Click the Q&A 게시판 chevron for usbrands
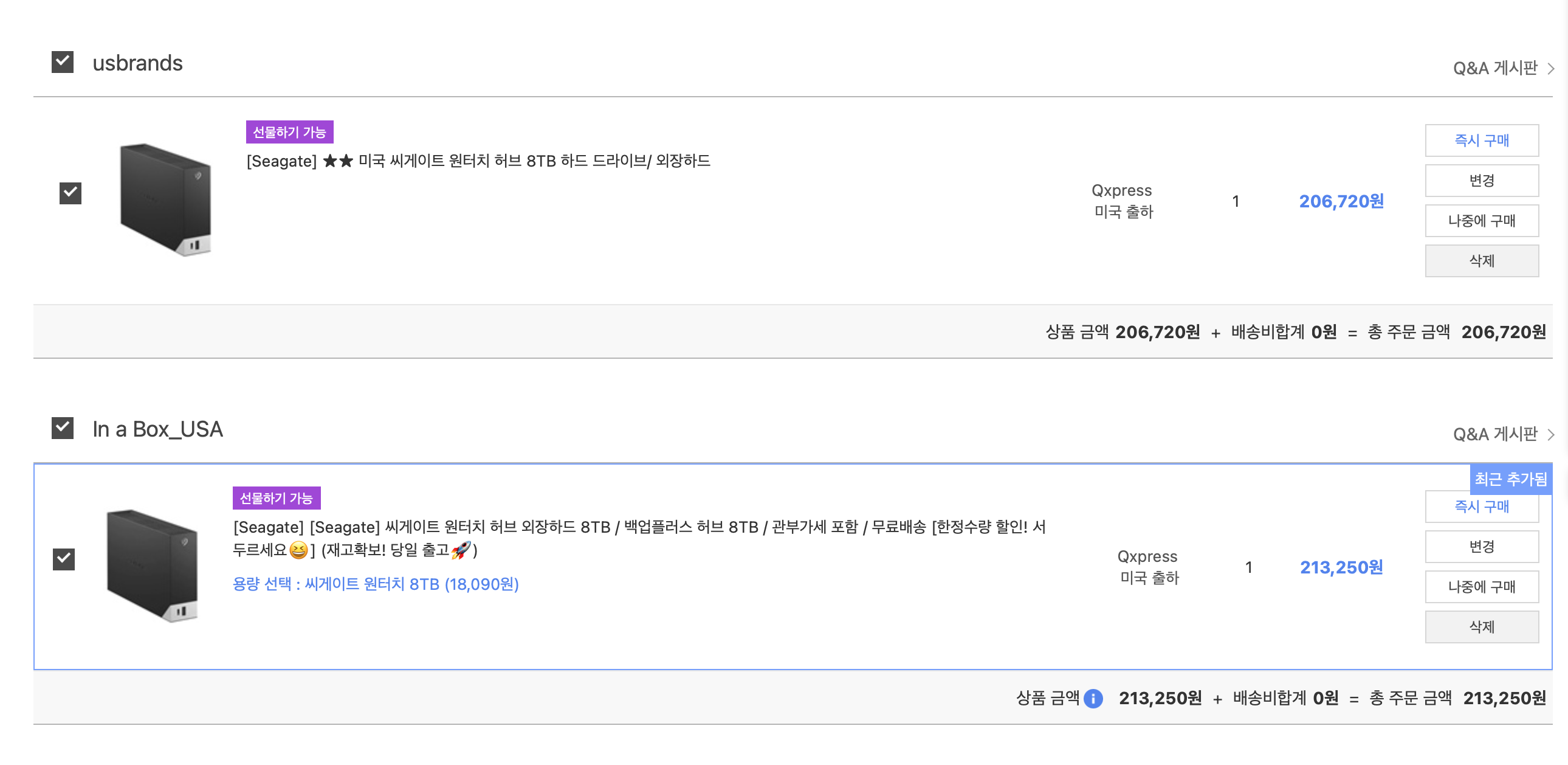This screenshot has height=765, width=1568. coord(1550,68)
